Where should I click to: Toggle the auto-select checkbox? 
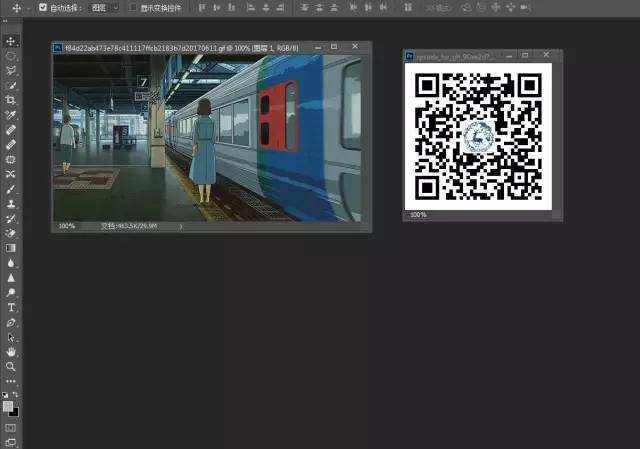coord(42,7)
